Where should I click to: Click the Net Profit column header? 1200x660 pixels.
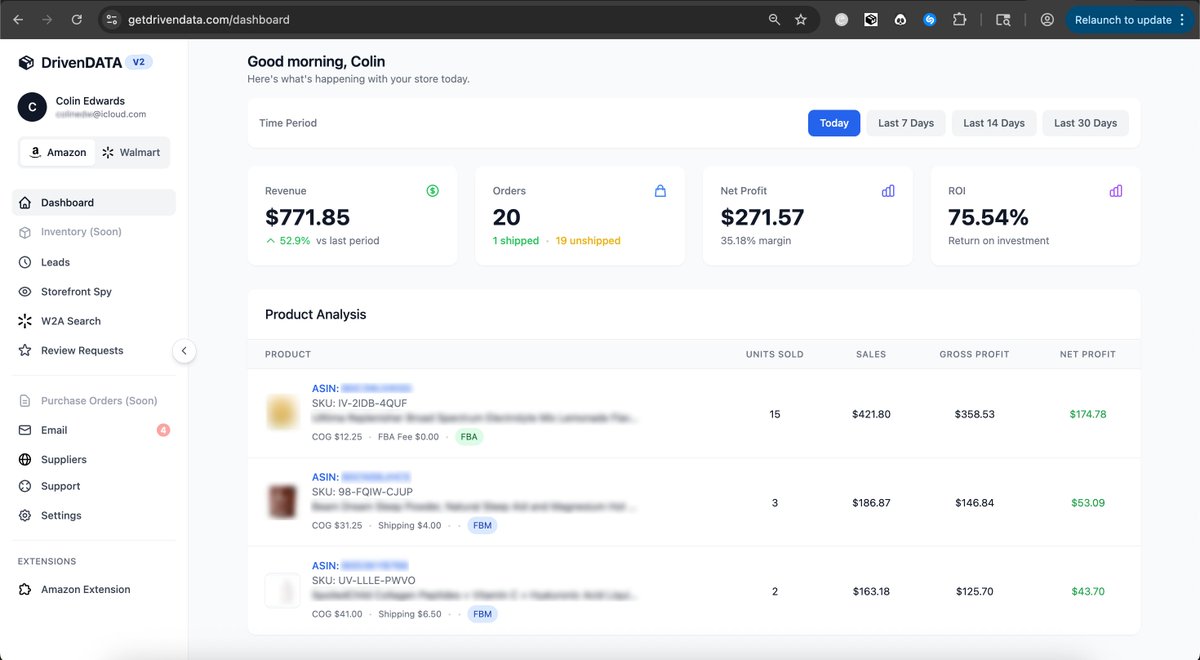click(1088, 354)
